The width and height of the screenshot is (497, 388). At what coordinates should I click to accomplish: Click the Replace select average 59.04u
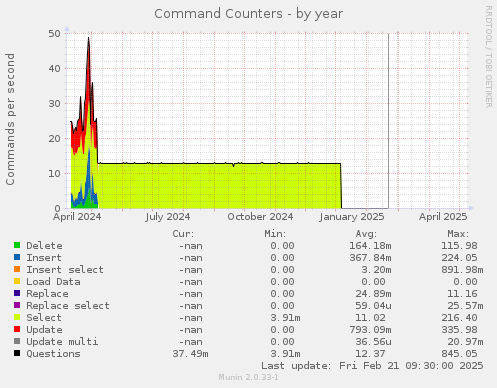[x=373, y=306]
